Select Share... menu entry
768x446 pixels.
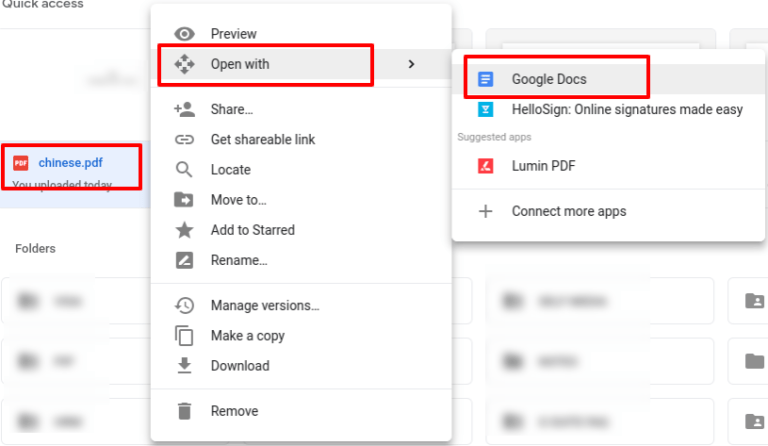point(301,109)
